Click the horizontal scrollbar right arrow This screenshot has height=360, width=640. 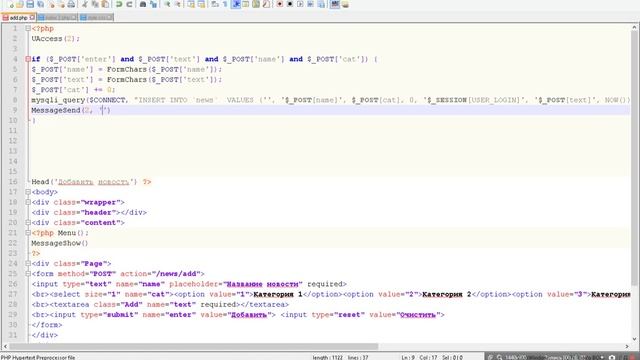tap(627, 347)
